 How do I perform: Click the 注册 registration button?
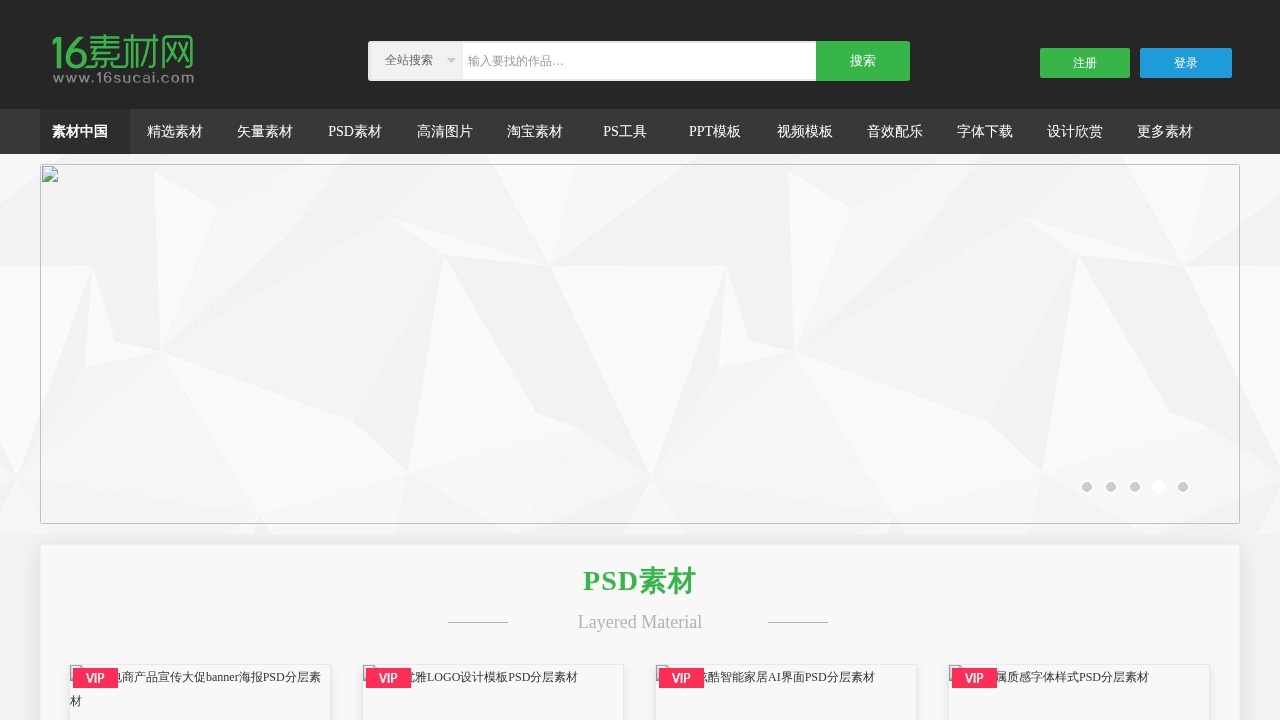pos(1084,62)
